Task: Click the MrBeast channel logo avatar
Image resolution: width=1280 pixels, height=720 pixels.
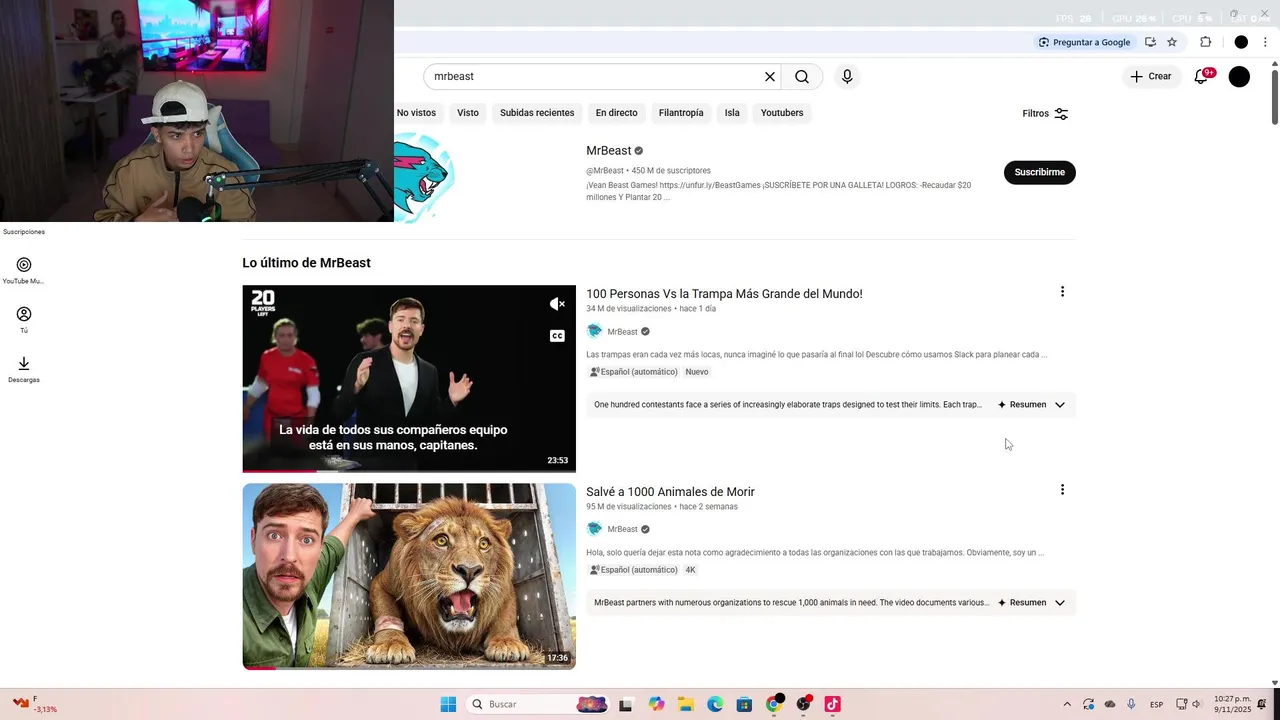Action: pos(424,177)
